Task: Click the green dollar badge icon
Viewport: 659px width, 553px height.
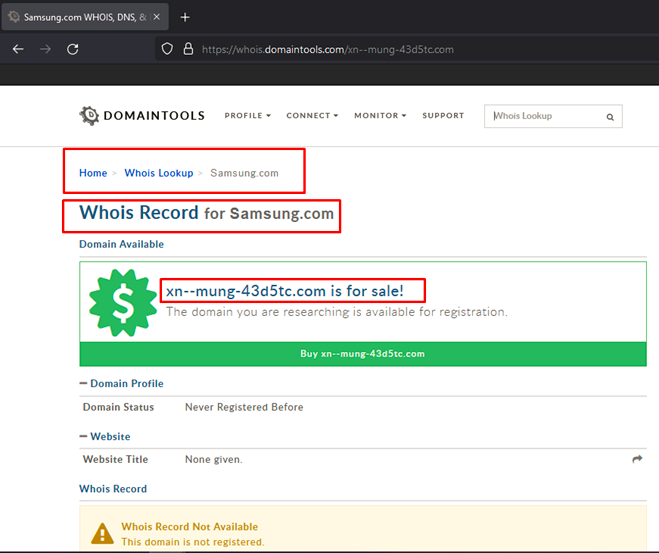Action: coord(123,303)
